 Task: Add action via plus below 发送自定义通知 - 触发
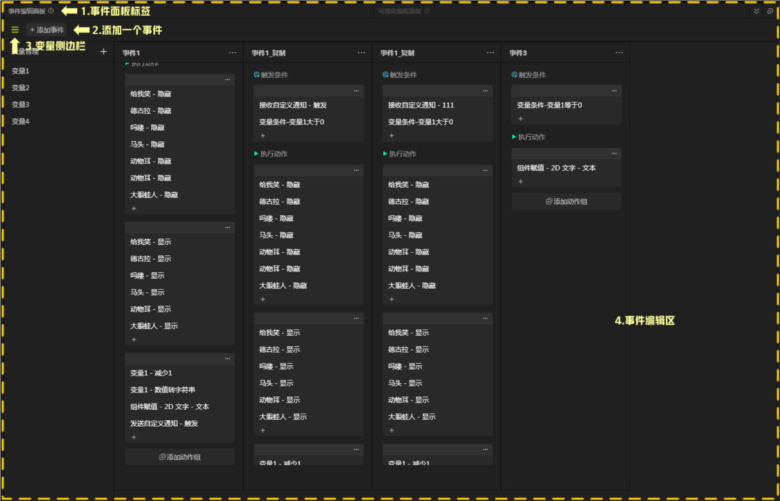coord(134,437)
